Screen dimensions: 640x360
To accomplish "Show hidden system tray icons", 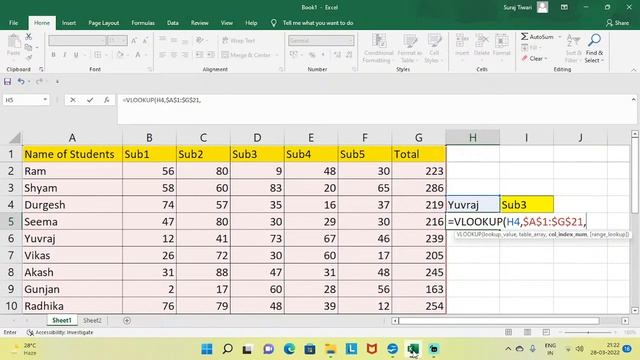I will [508, 349].
